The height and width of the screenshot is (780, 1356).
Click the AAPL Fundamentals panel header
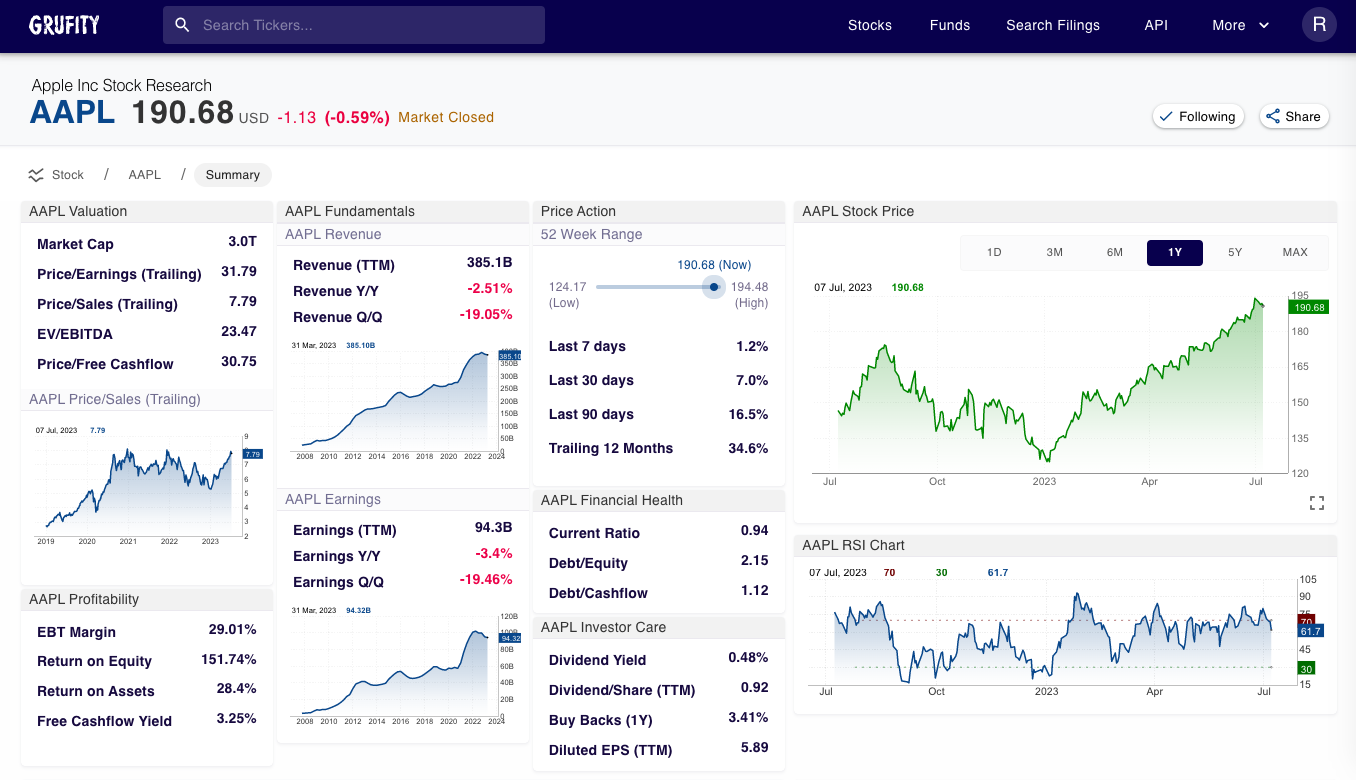coord(402,211)
